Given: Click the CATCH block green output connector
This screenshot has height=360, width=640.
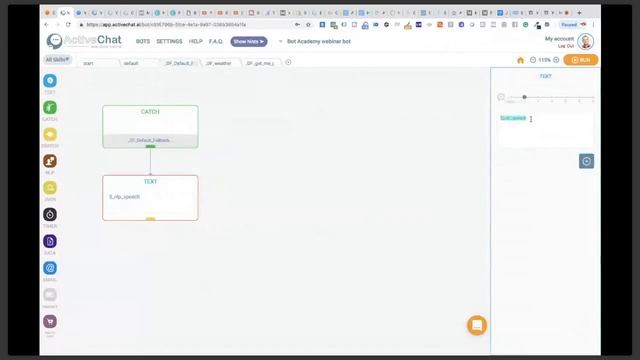Looking at the screenshot, I should pyautogui.click(x=150, y=146).
